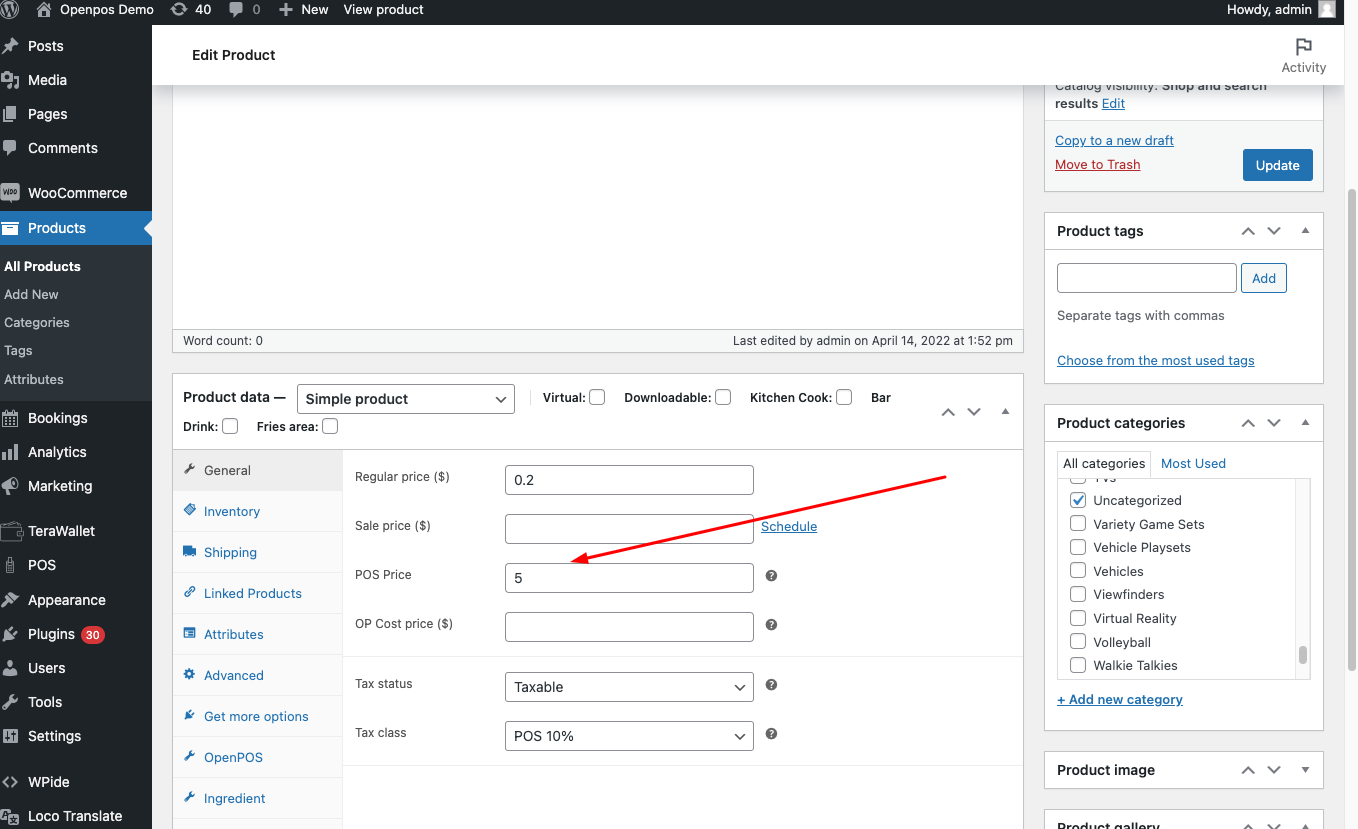Click the Add tag button
1358x829 pixels.
click(1264, 278)
